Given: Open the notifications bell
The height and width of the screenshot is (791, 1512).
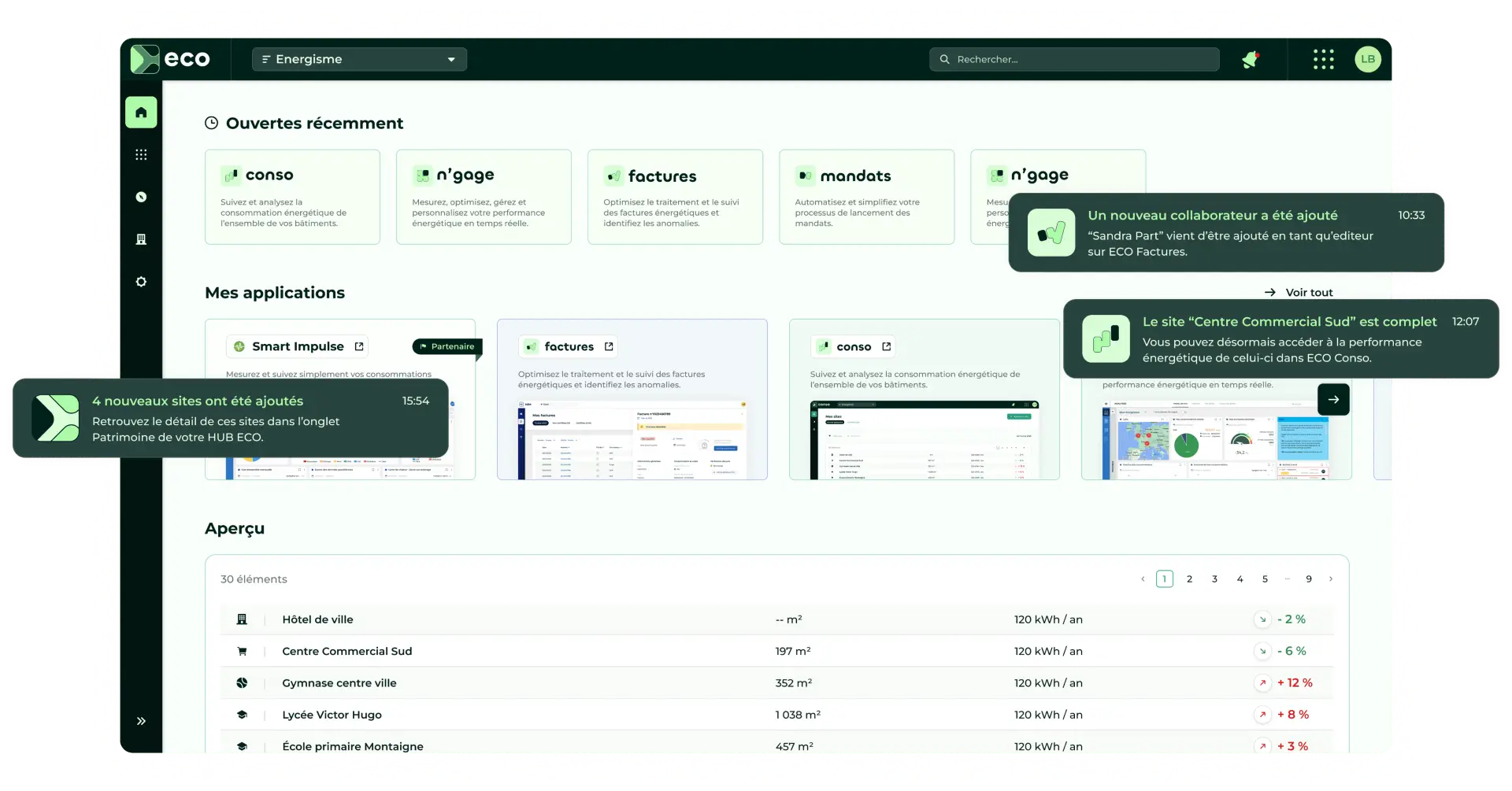Looking at the screenshot, I should click(x=1251, y=59).
